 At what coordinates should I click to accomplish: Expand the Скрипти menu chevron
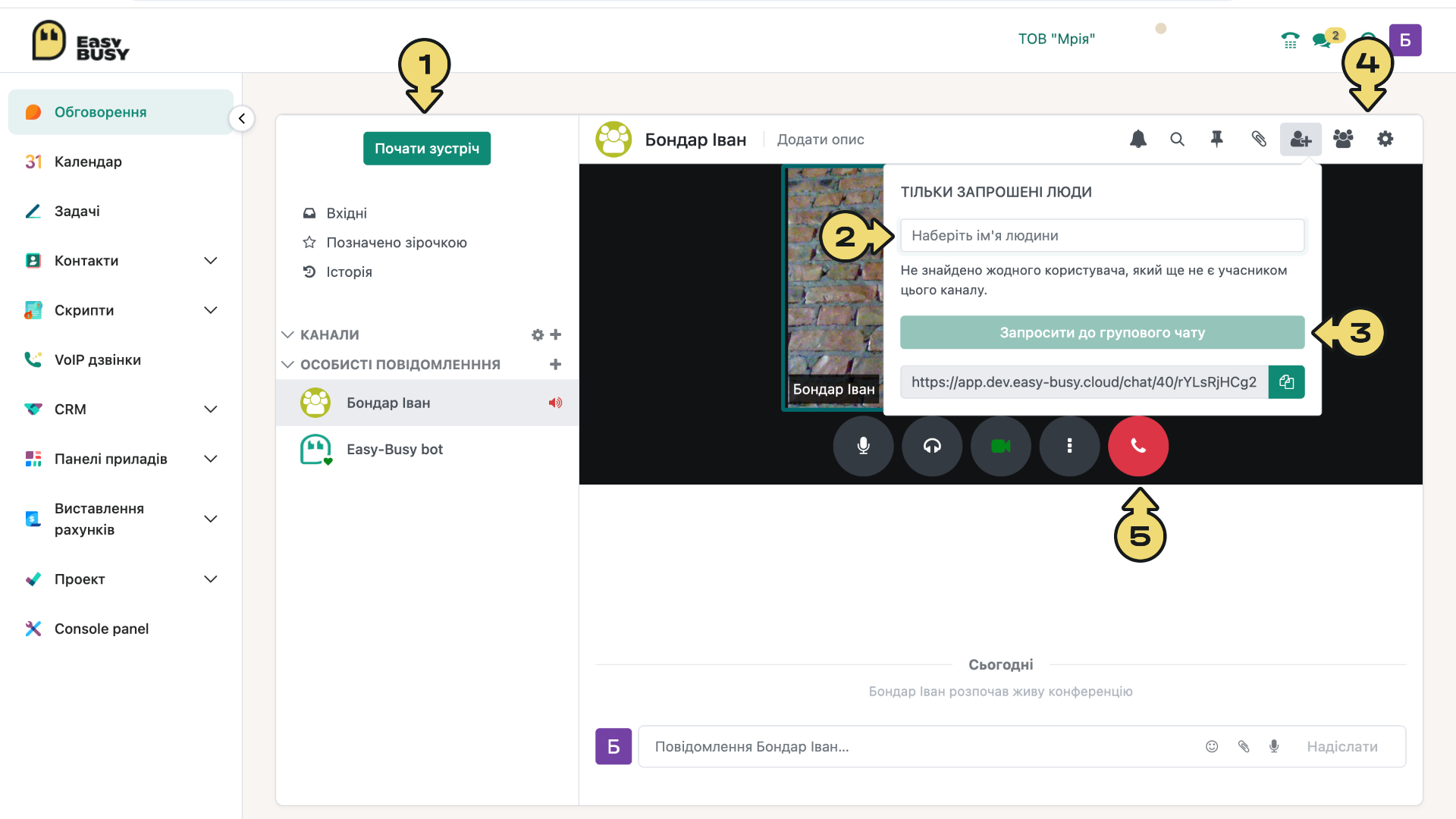coord(211,310)
